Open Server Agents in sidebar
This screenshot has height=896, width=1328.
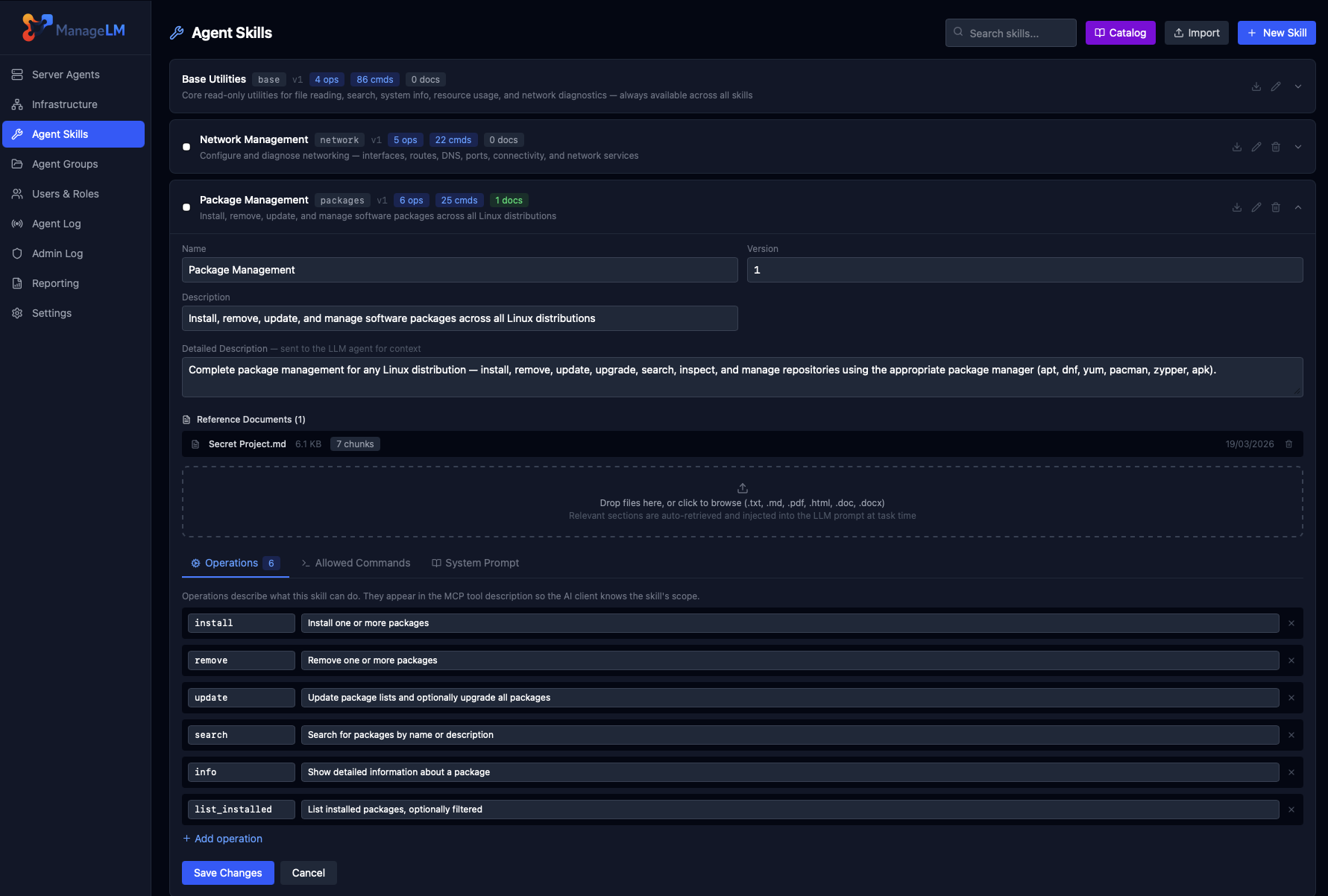(x=73, y=75)
